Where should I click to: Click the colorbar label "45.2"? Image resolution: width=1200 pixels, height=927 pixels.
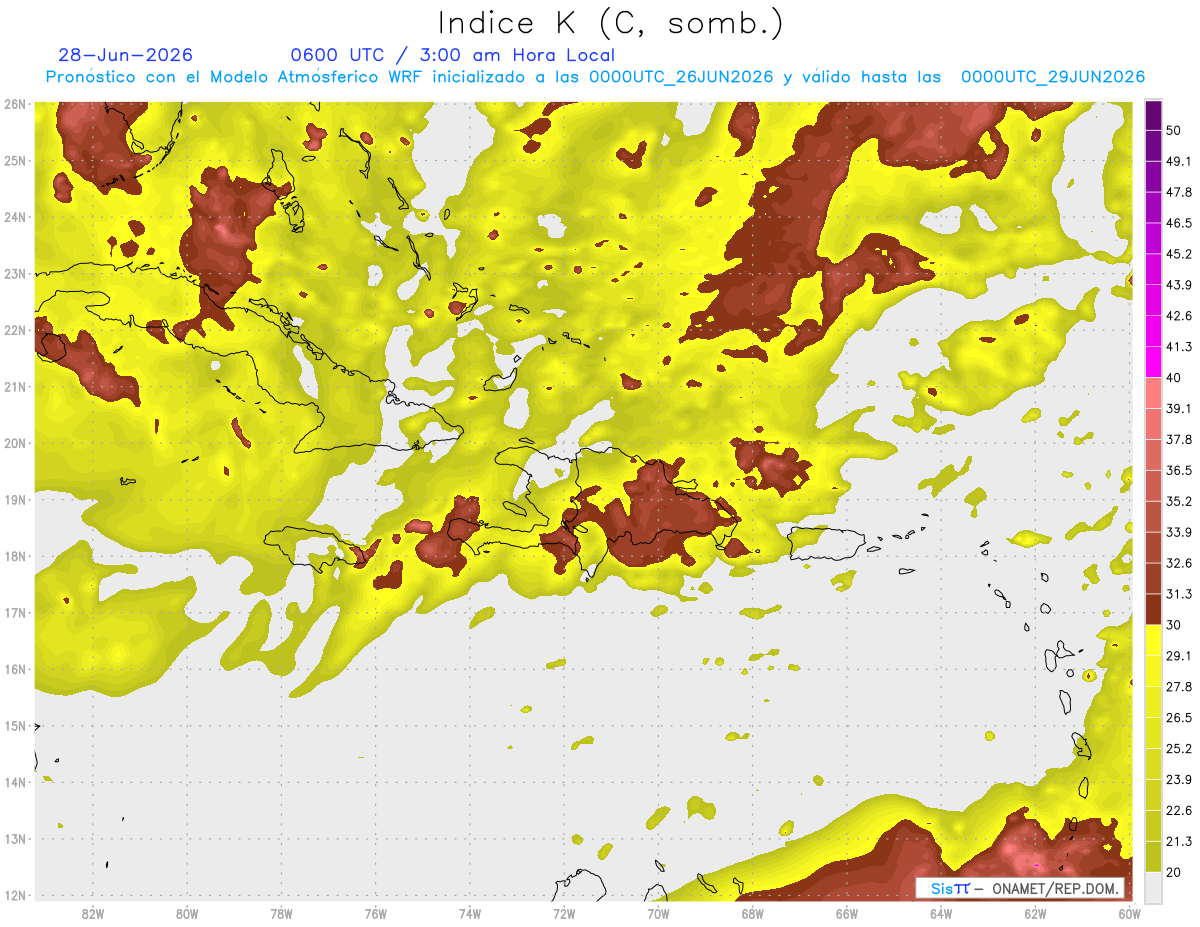1179,254
